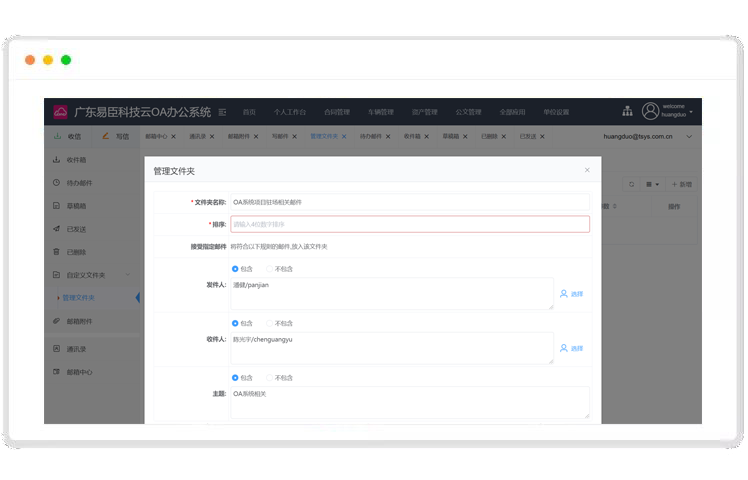The height and width of the screenshot is (480, 748).
Task: Open 已删除 in the sidebar
Action: click(93, 252)
